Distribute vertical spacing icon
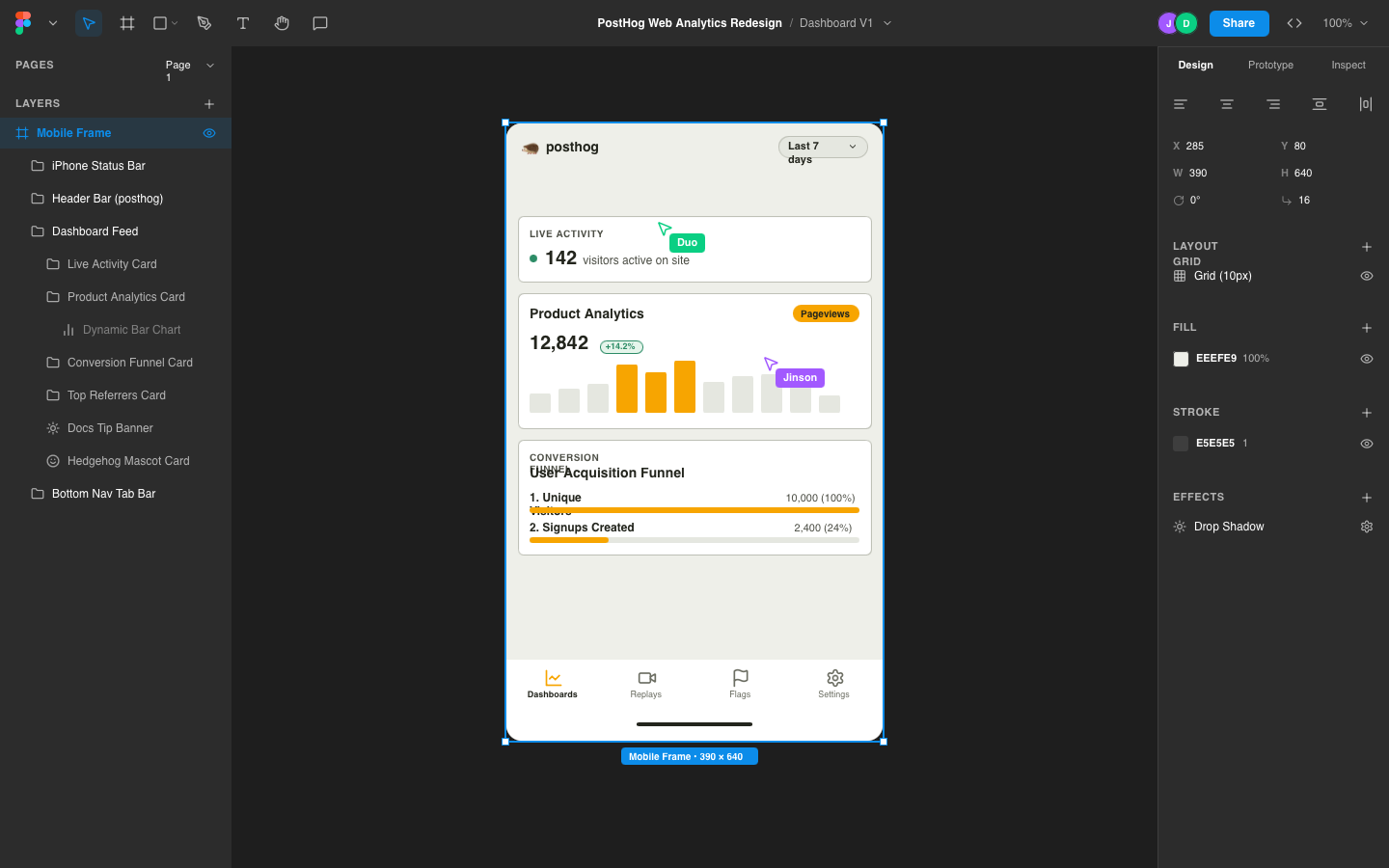The image size is (1389, 868). click(x=1320, y=104)
